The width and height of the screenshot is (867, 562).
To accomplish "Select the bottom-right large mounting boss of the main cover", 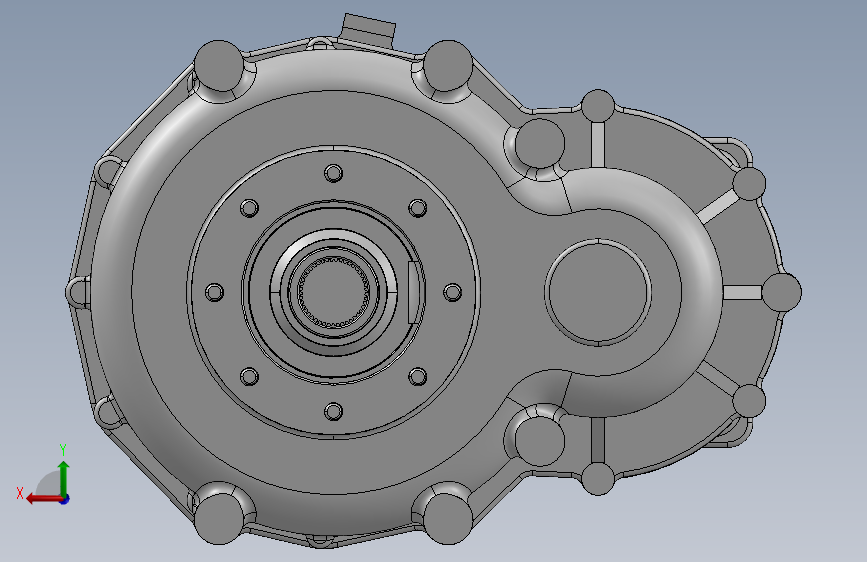I will 448,518.
